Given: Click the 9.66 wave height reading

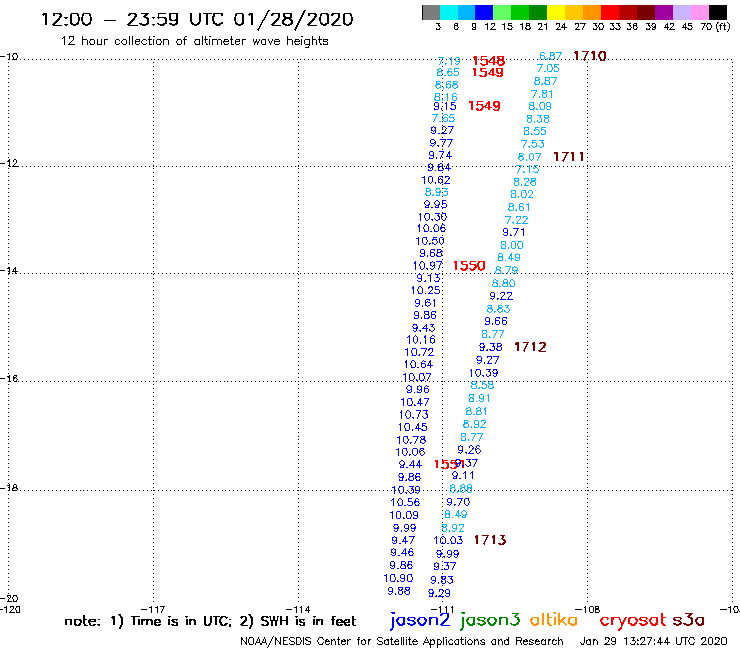Looking at the screenshot, I should [496, 321].
